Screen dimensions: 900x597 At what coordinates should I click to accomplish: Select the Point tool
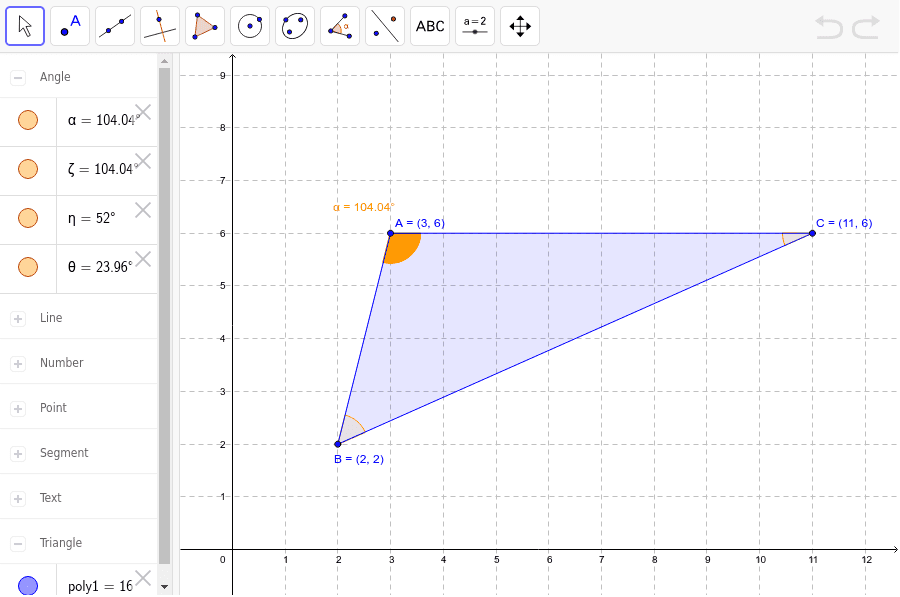point(70,26)
